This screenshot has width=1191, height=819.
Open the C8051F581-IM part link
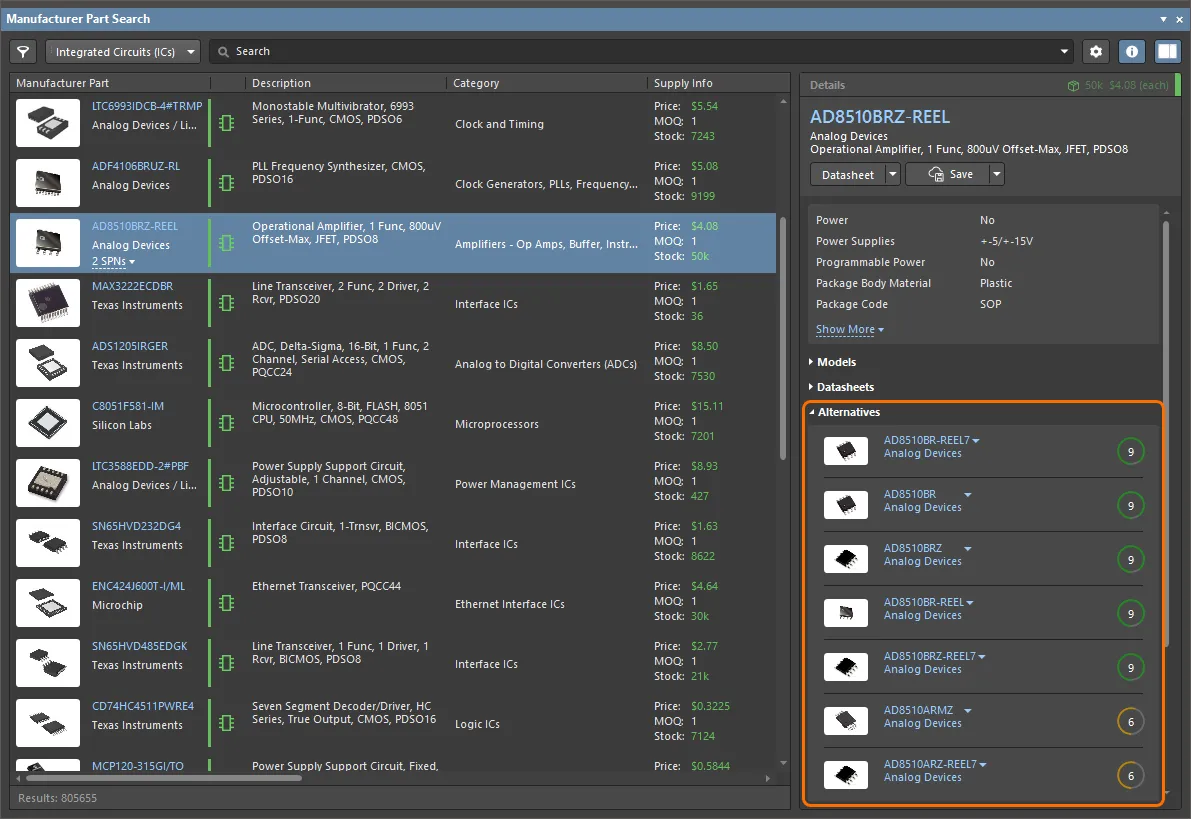(x=128, y=406)
